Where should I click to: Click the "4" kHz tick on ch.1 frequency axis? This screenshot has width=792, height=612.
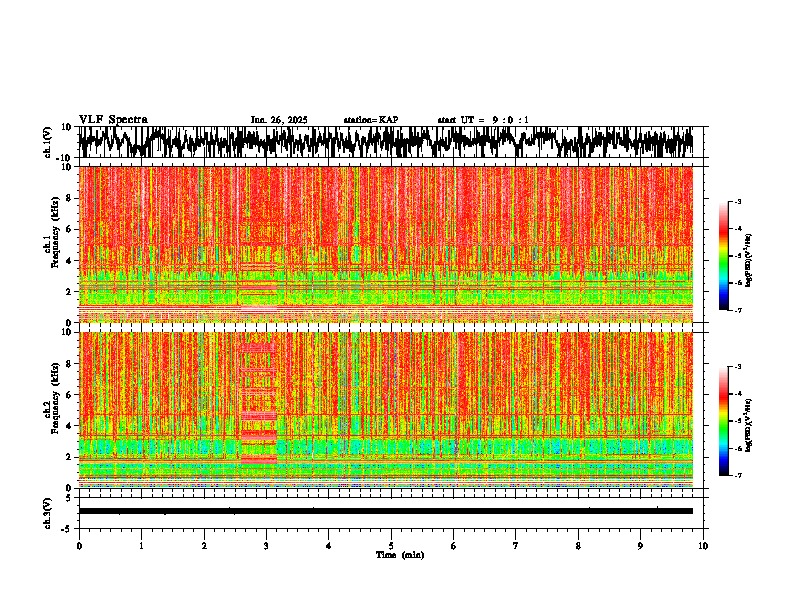[x=69, y=261]
